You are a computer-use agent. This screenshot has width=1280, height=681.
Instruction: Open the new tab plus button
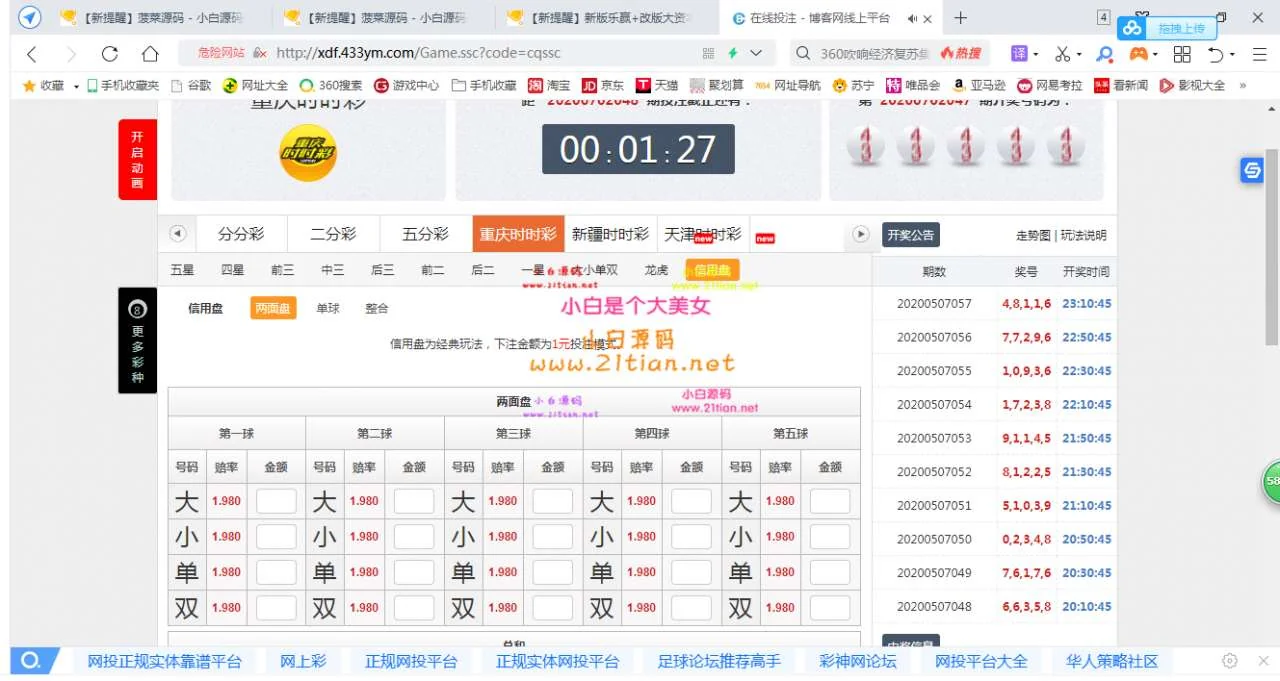point(961,18)
